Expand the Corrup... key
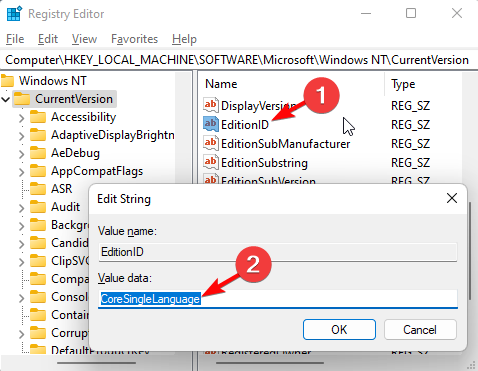The height and width of the screenshot is (371, 478). [x=21, y=334]
